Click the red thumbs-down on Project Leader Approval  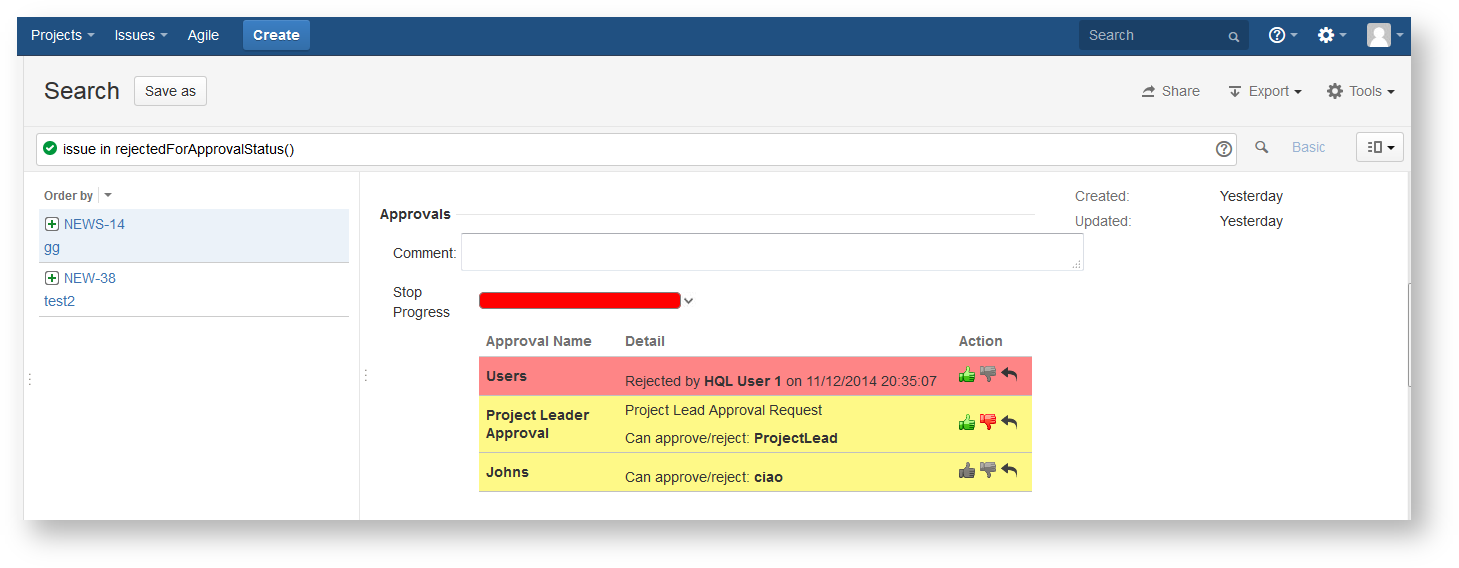tap(988, 422)
